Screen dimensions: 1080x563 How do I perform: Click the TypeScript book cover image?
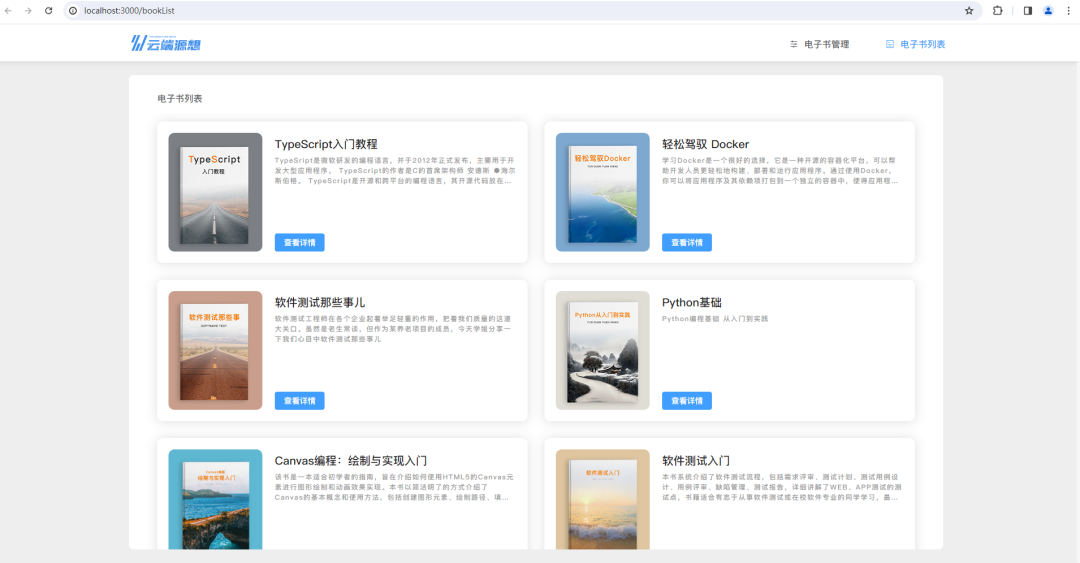point(216,192)
